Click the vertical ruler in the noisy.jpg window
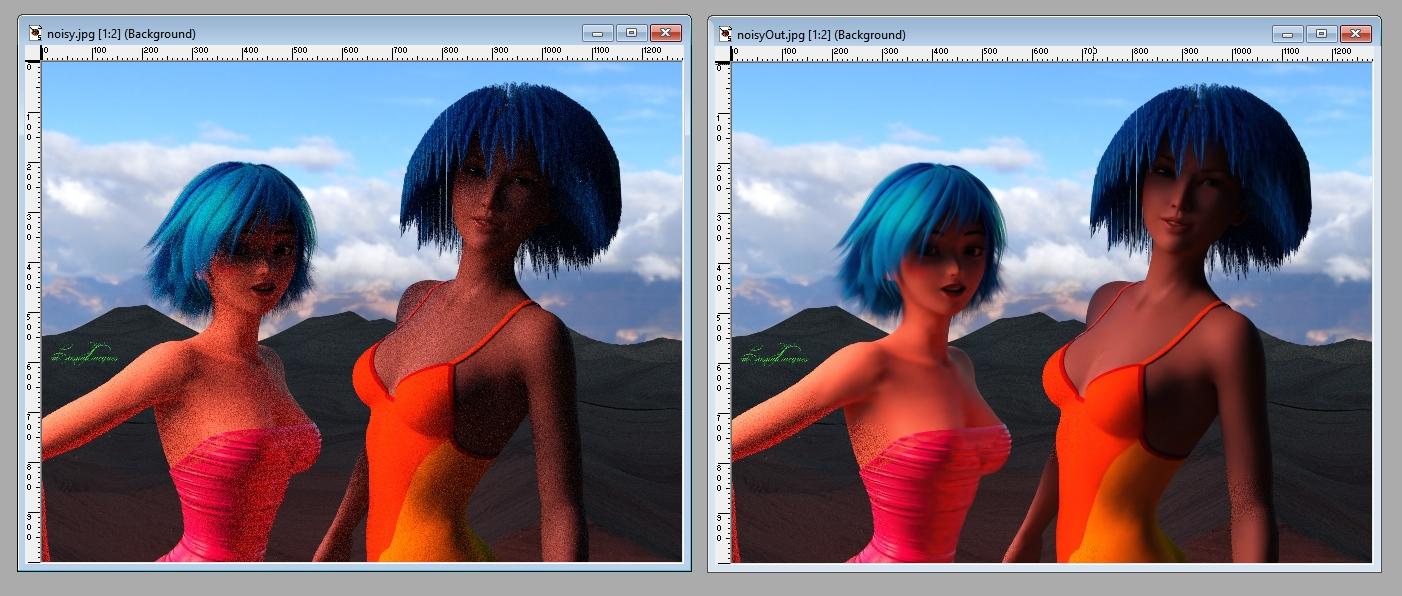Screen dimensions: 1402x596 click(33, 311)
